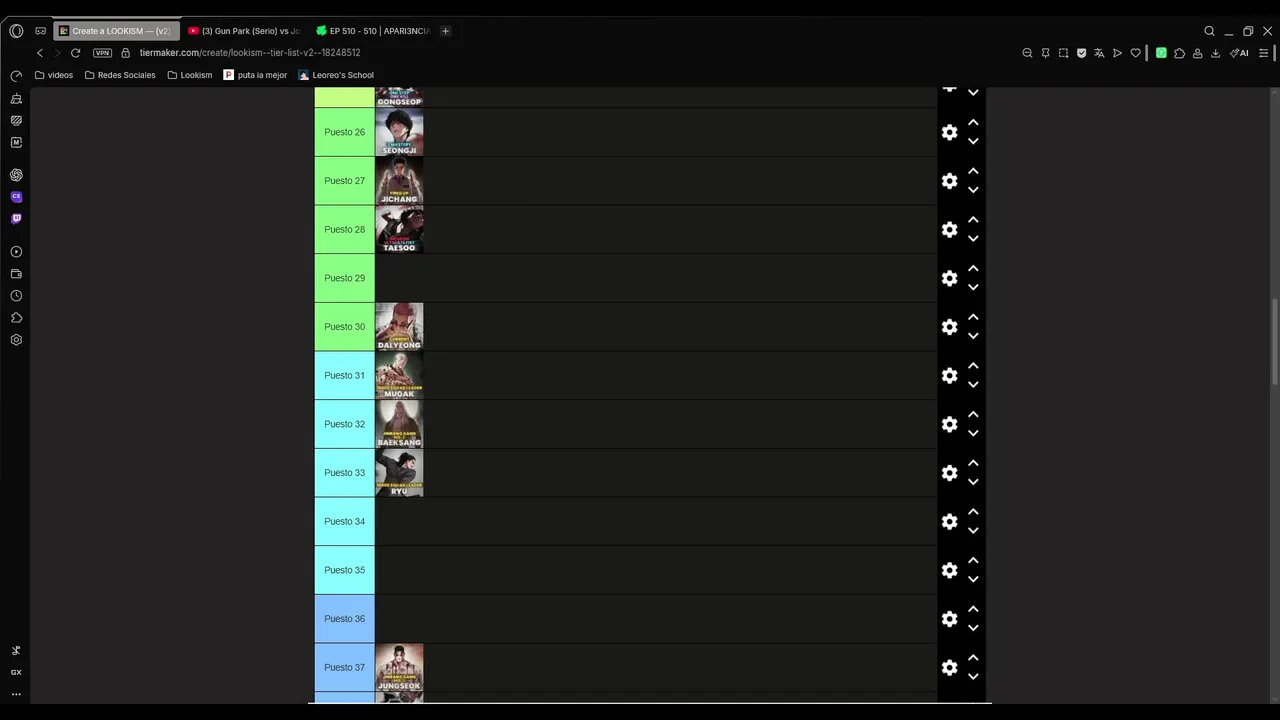Select the Seongji character card
This screenshot has width=1280, height=720.
coord(399,132)
